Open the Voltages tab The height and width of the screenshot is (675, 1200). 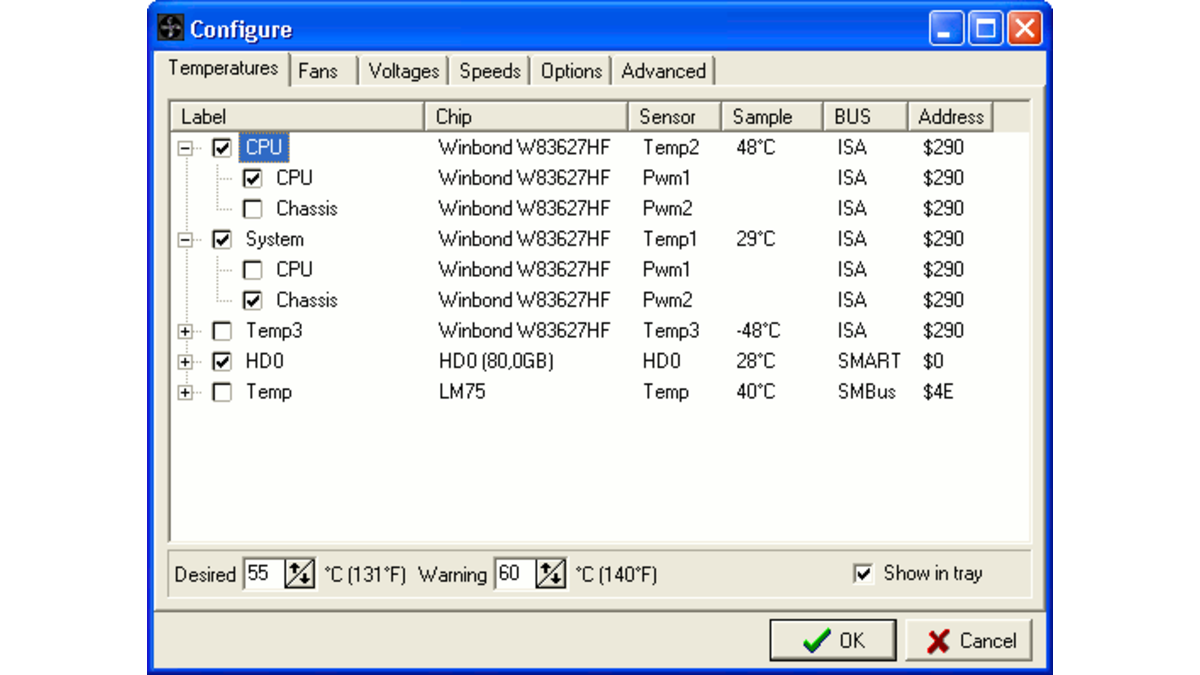[x=403, y=71]
